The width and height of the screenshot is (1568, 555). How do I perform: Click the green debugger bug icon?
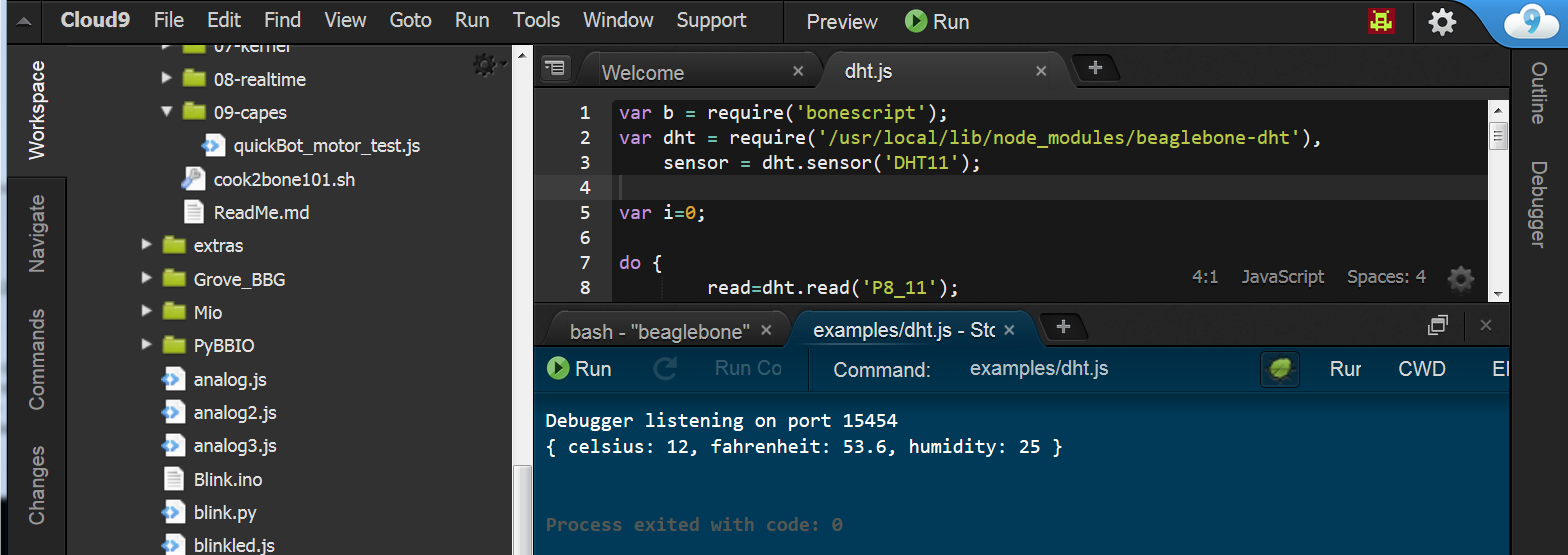(1279, 369)
